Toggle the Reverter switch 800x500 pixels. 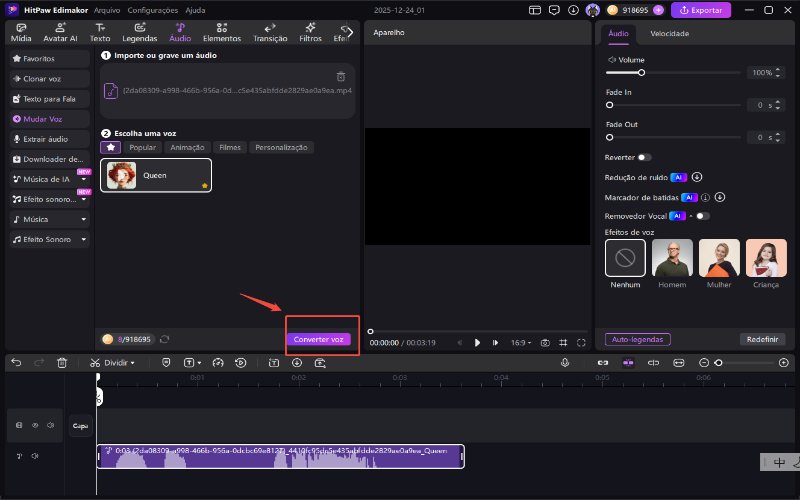coord(643,157)
